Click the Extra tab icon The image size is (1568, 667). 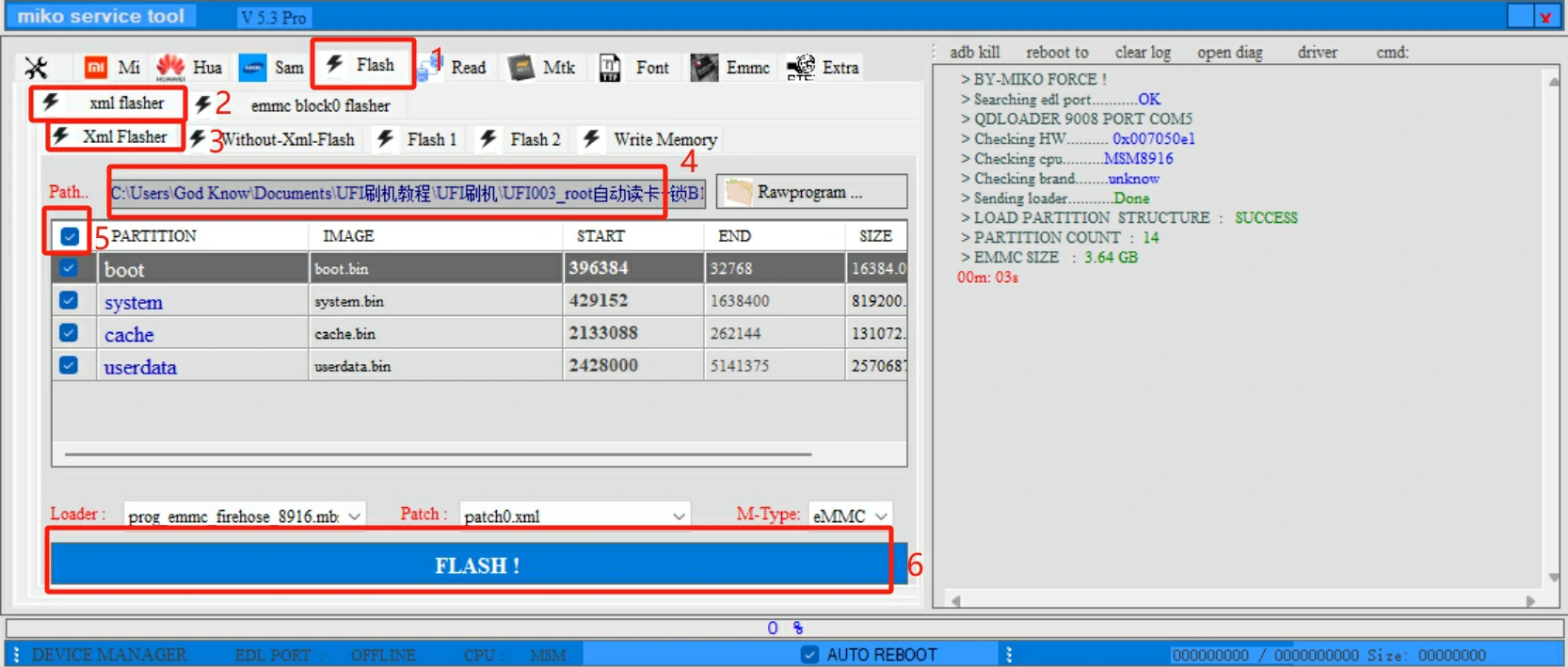(801, 67)
